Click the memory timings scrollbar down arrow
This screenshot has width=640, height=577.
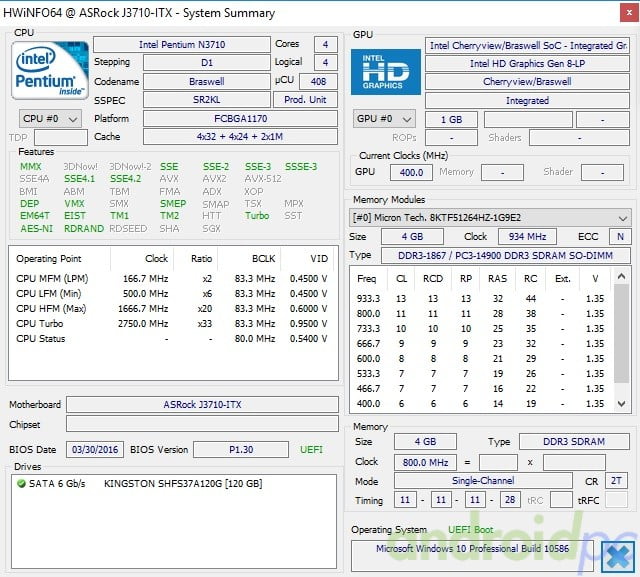pos(621,404)
